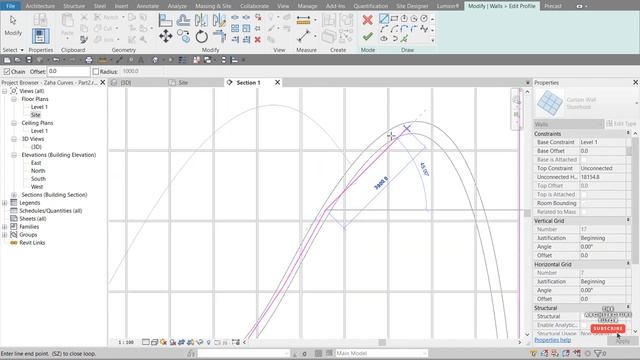The width and height of the screenshot is (640, 360).
Task: Click the red Subscribe button
Action: click(608, 329)
